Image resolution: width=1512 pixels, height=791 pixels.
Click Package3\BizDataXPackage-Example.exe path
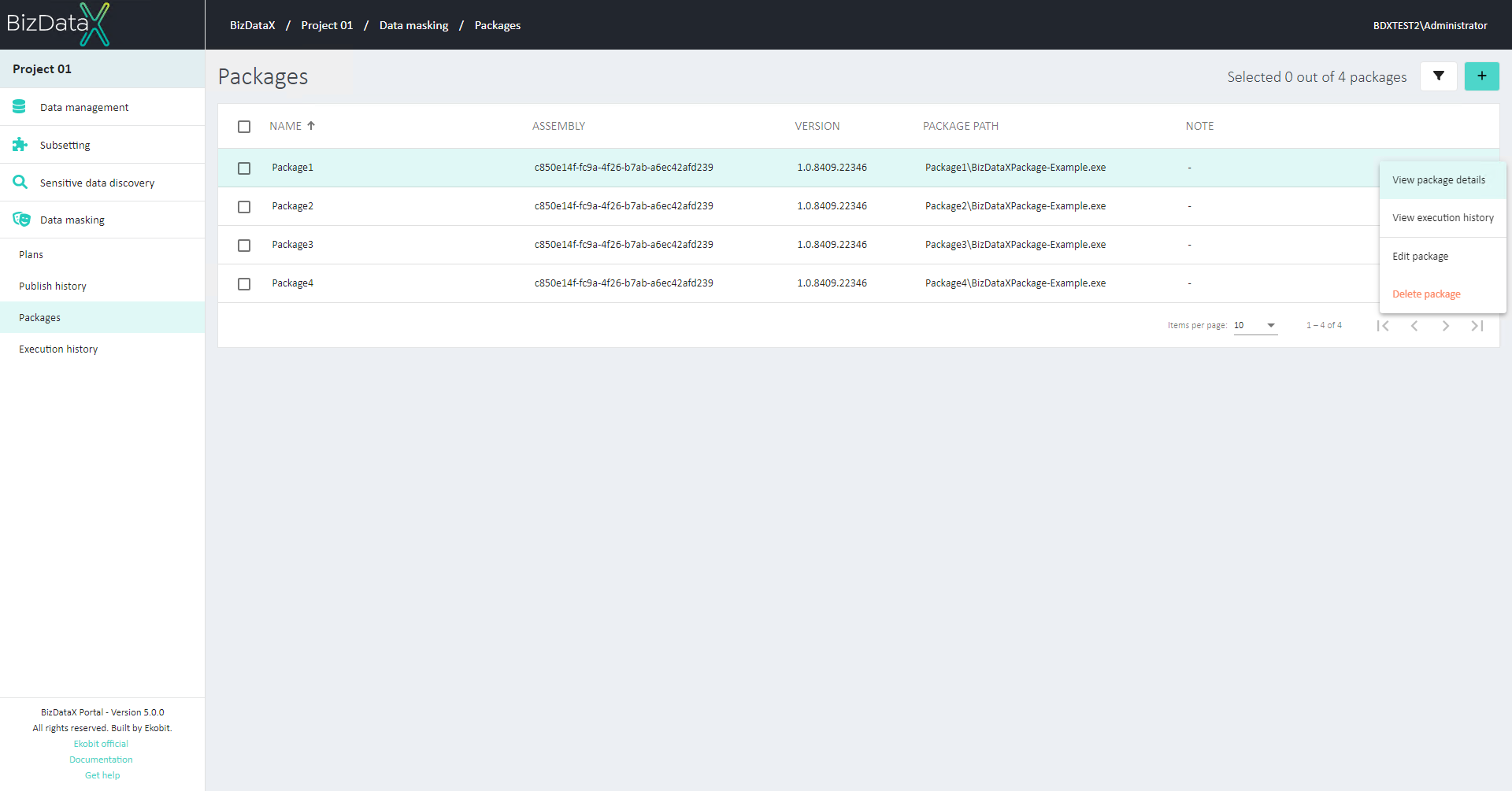[x=1015, y=245]
